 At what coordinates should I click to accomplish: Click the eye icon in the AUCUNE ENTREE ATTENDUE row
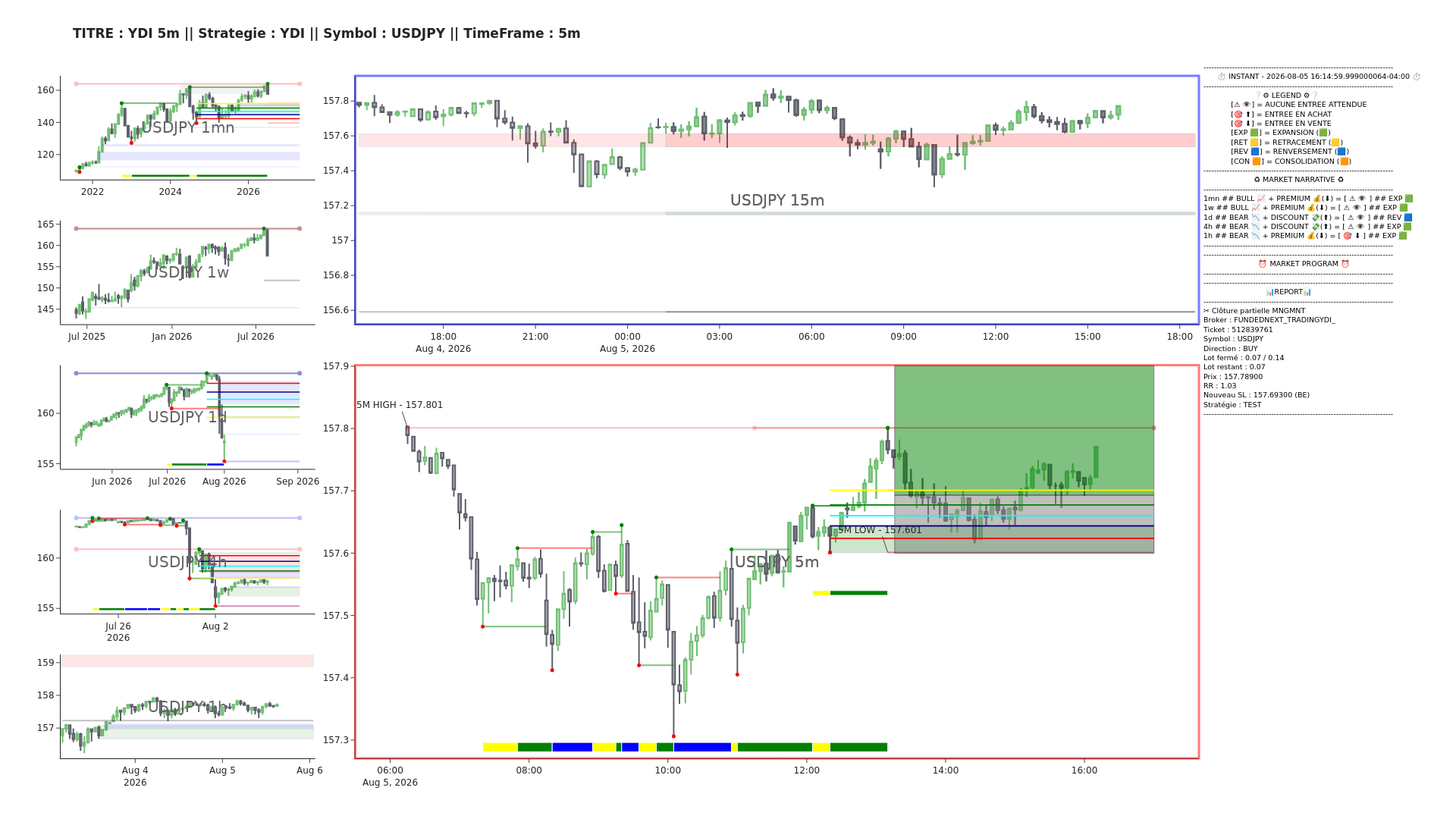click(x=1246, y=105)
